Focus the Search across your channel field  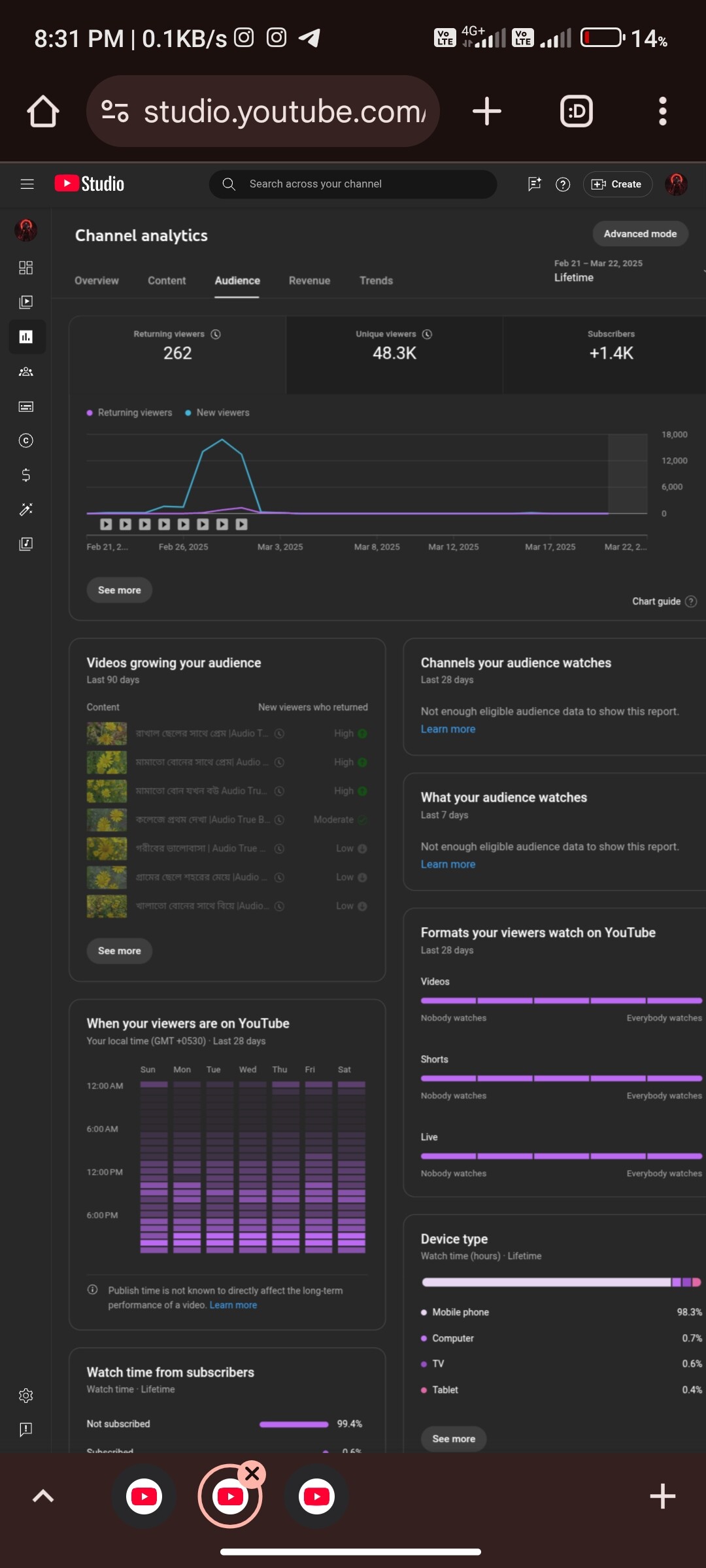353,184
